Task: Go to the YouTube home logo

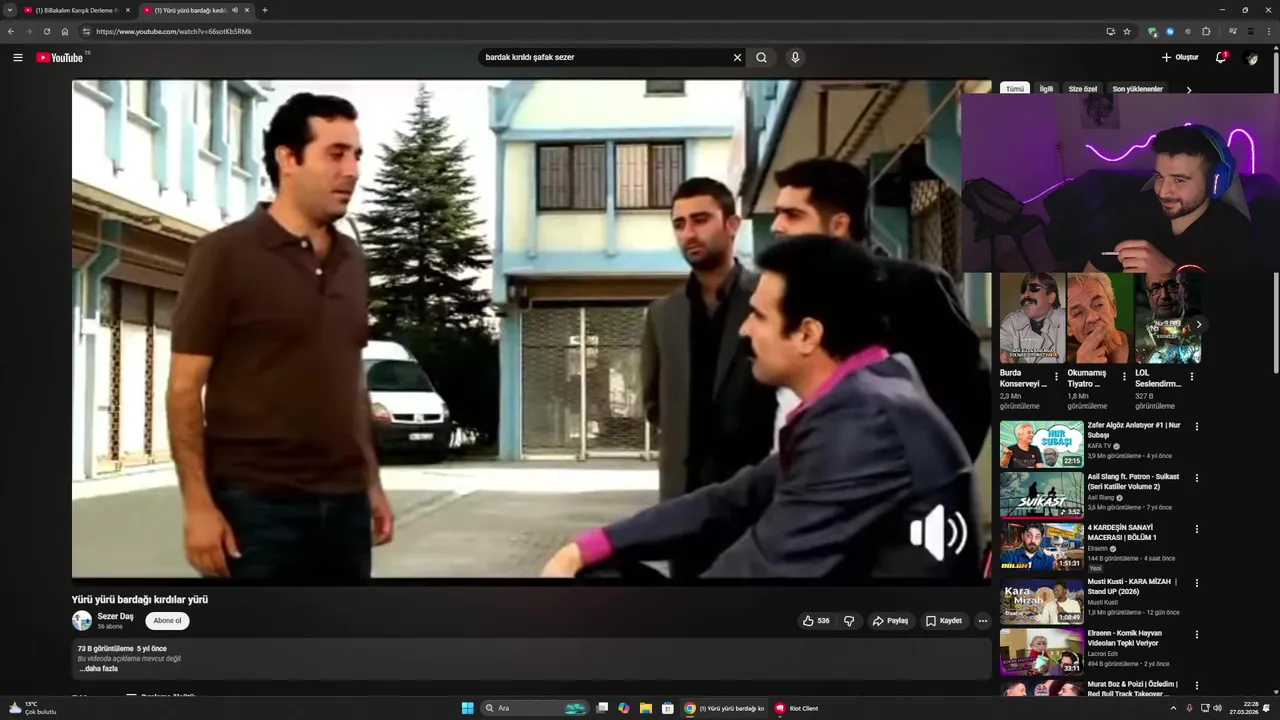Action: [x=60, y=58]
